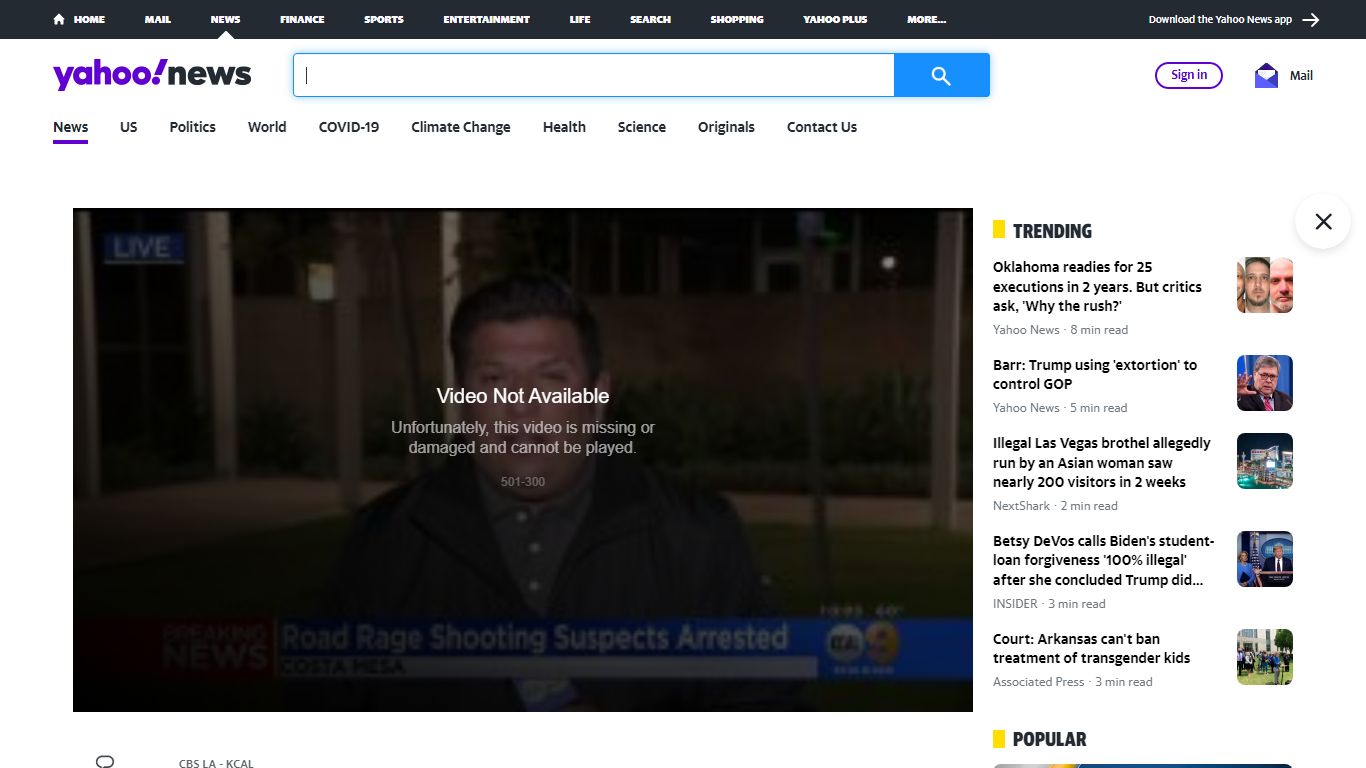This screenshot has width=1366, height=768.
Task: Focus the search input field
Action: 594,75
